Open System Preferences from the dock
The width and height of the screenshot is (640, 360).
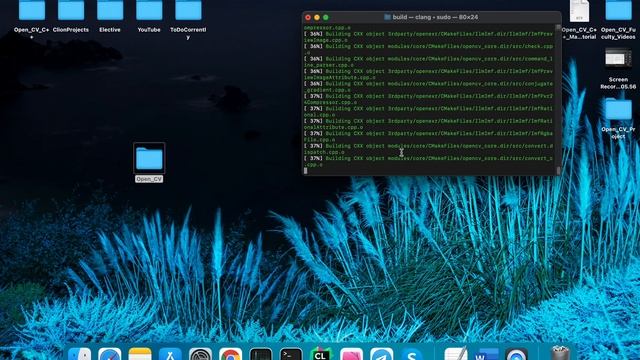(x=200, y=353)
